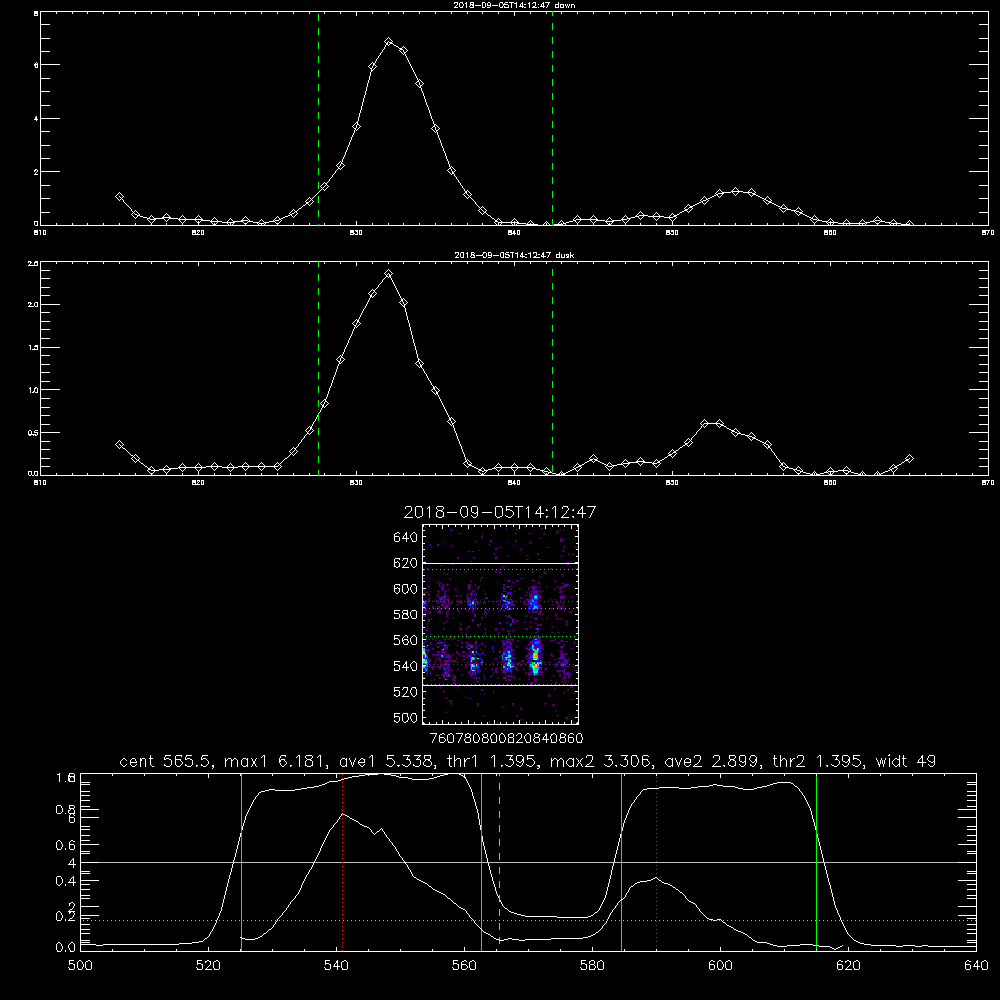
Task: Click the last data point of the dusk curve
Action: (x=909, y=459)
